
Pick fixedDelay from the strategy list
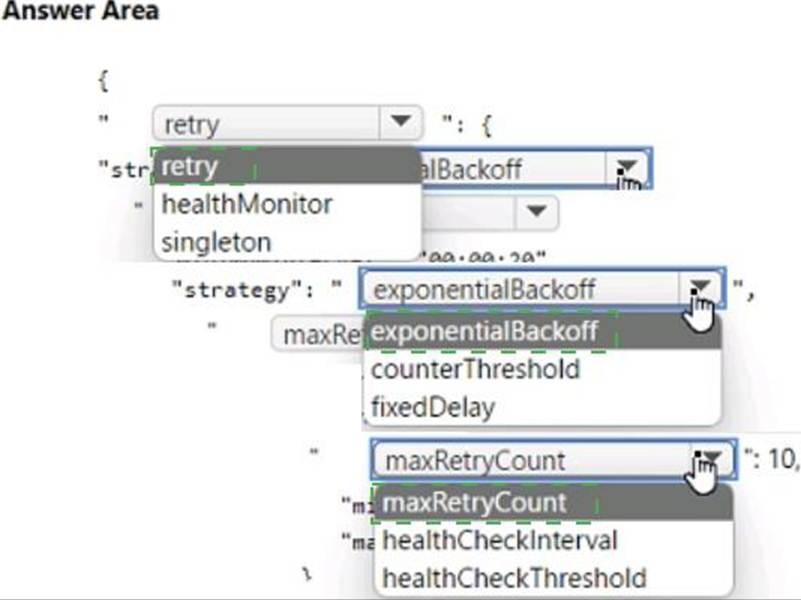433,407
